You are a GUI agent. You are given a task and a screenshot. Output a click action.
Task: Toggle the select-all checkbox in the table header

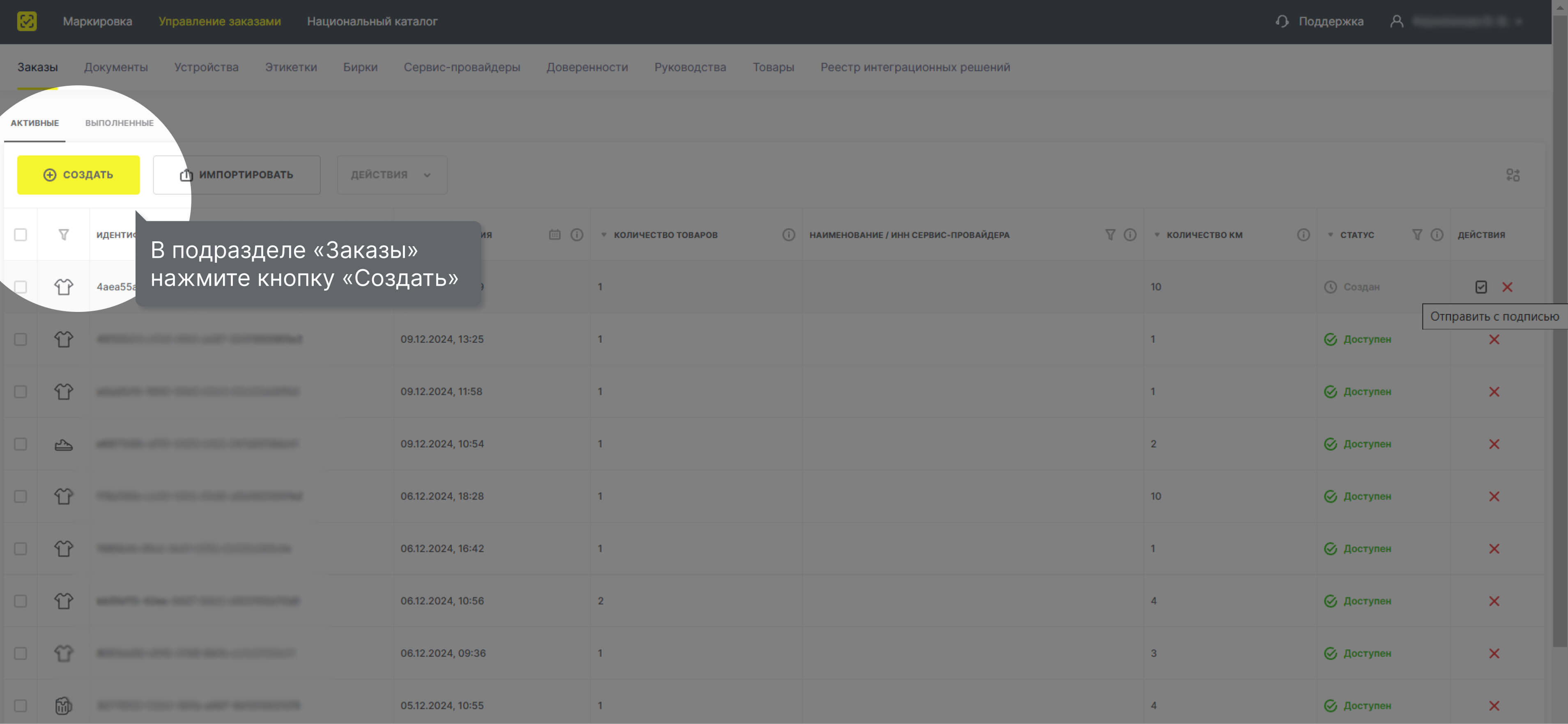tap(21, 235)
